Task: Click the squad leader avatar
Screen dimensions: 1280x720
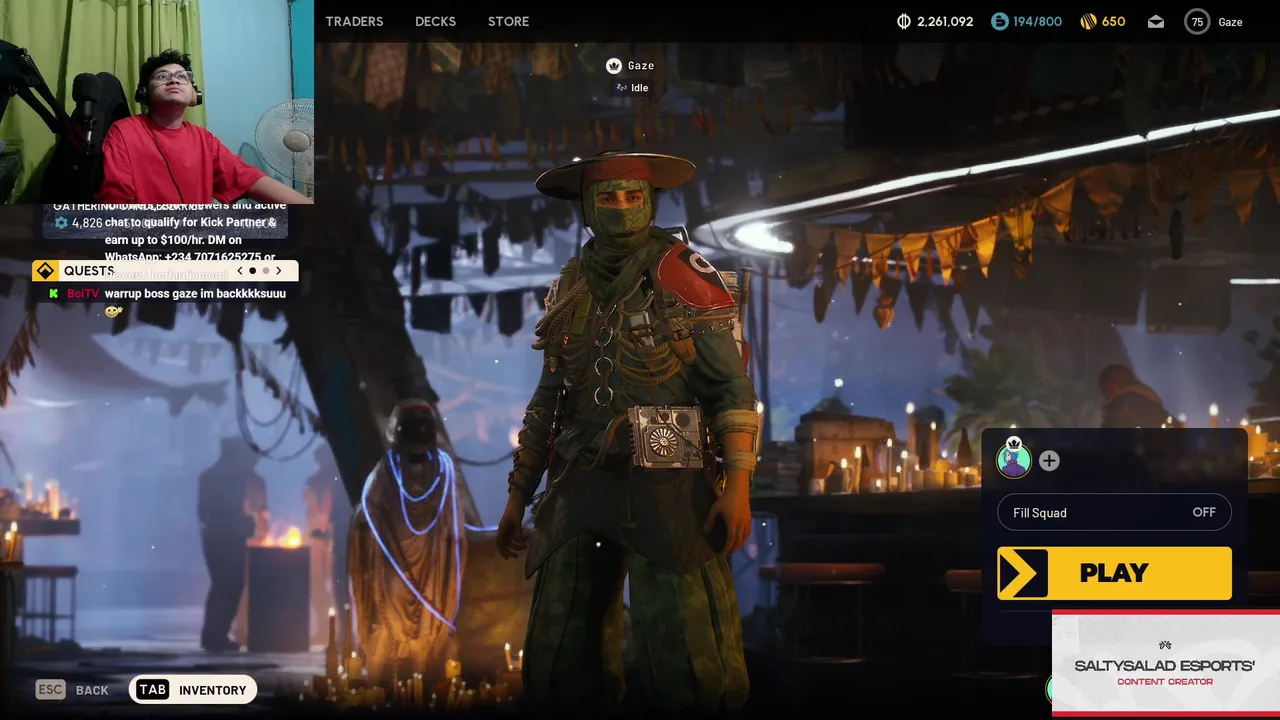Action: click(1014, 459)
